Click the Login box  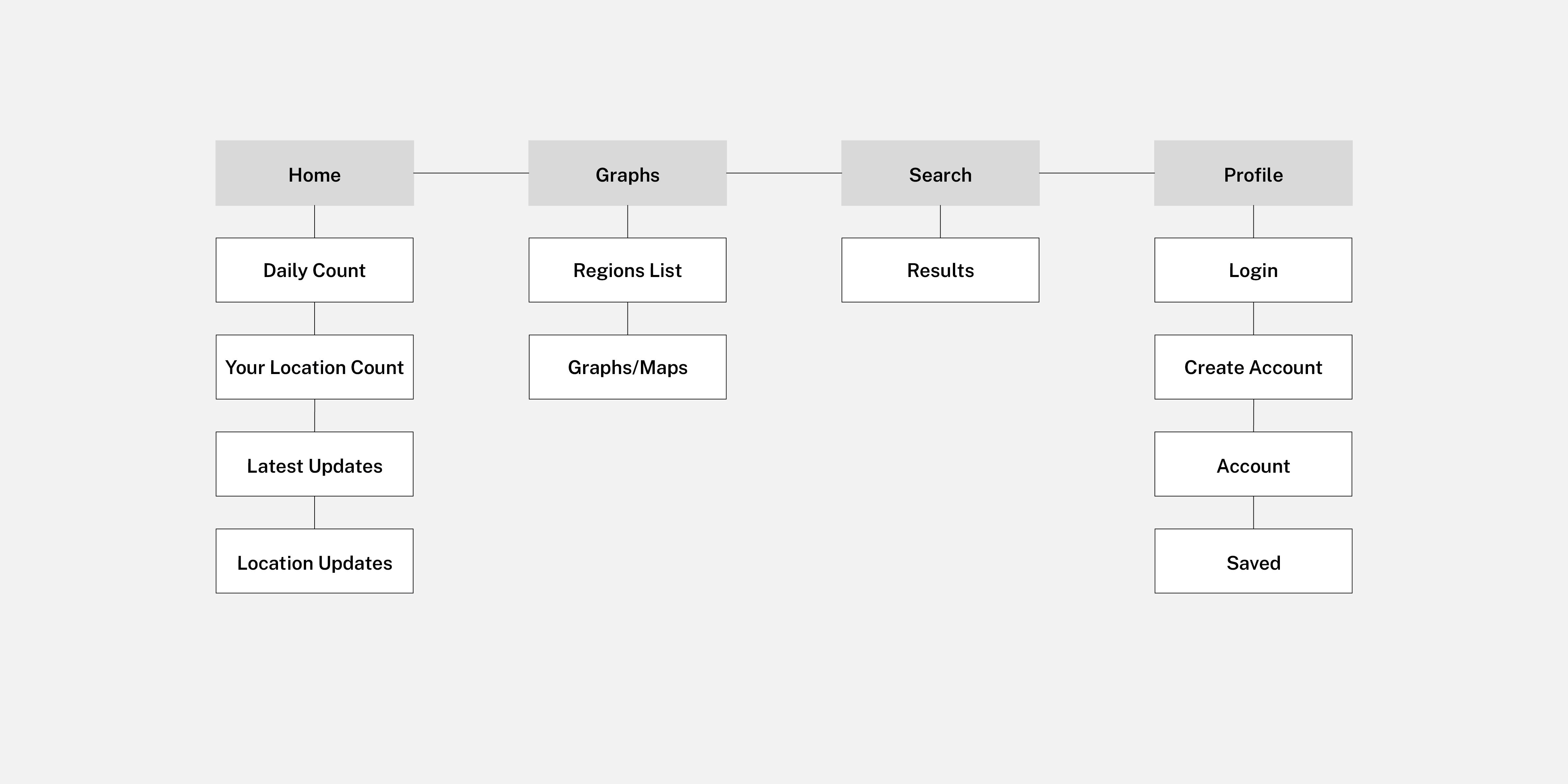point(1253,269)
